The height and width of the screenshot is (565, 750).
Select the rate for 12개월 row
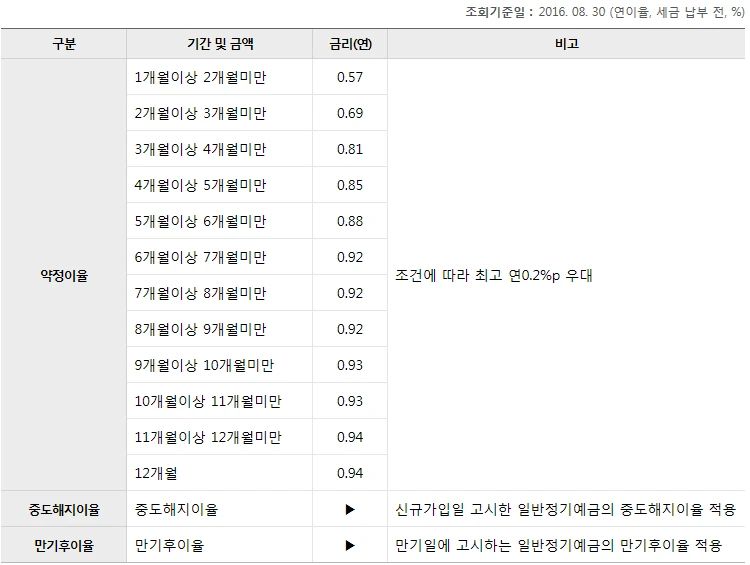[x=350, y=473]
